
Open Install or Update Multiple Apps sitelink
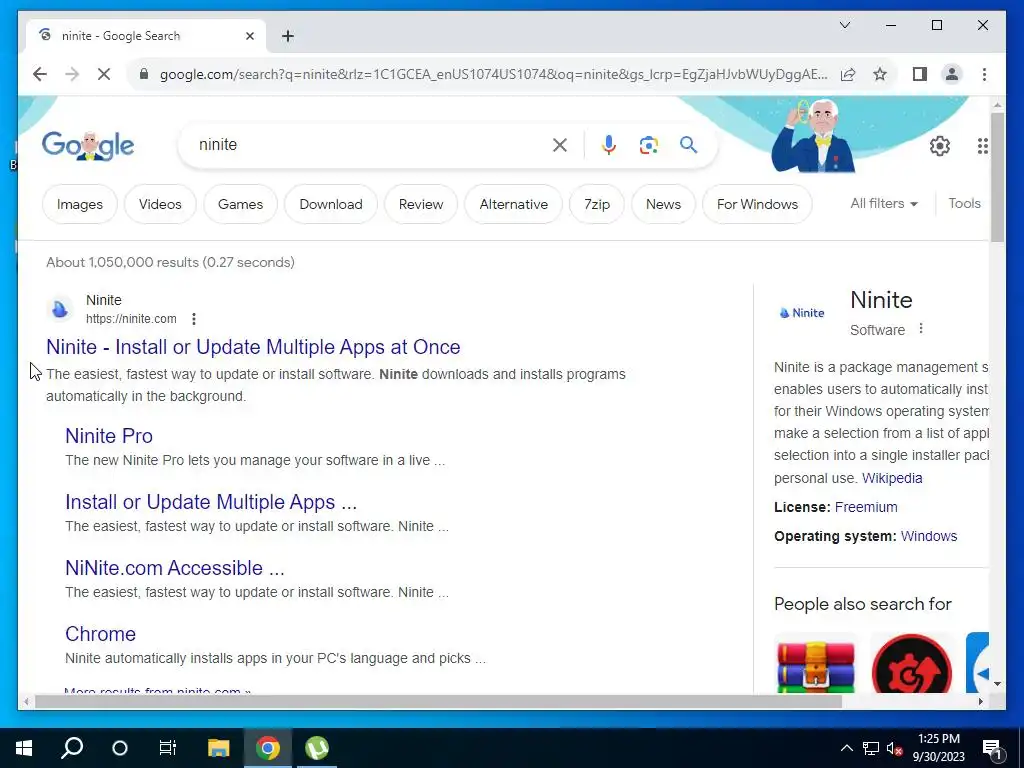[x=211, y=502]
